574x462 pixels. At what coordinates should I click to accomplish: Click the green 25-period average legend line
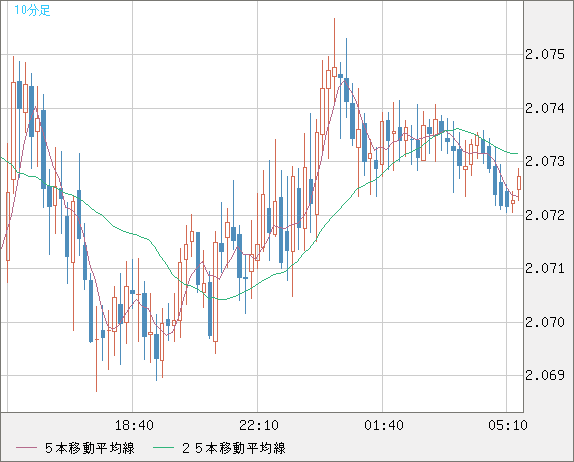[163, 448]
